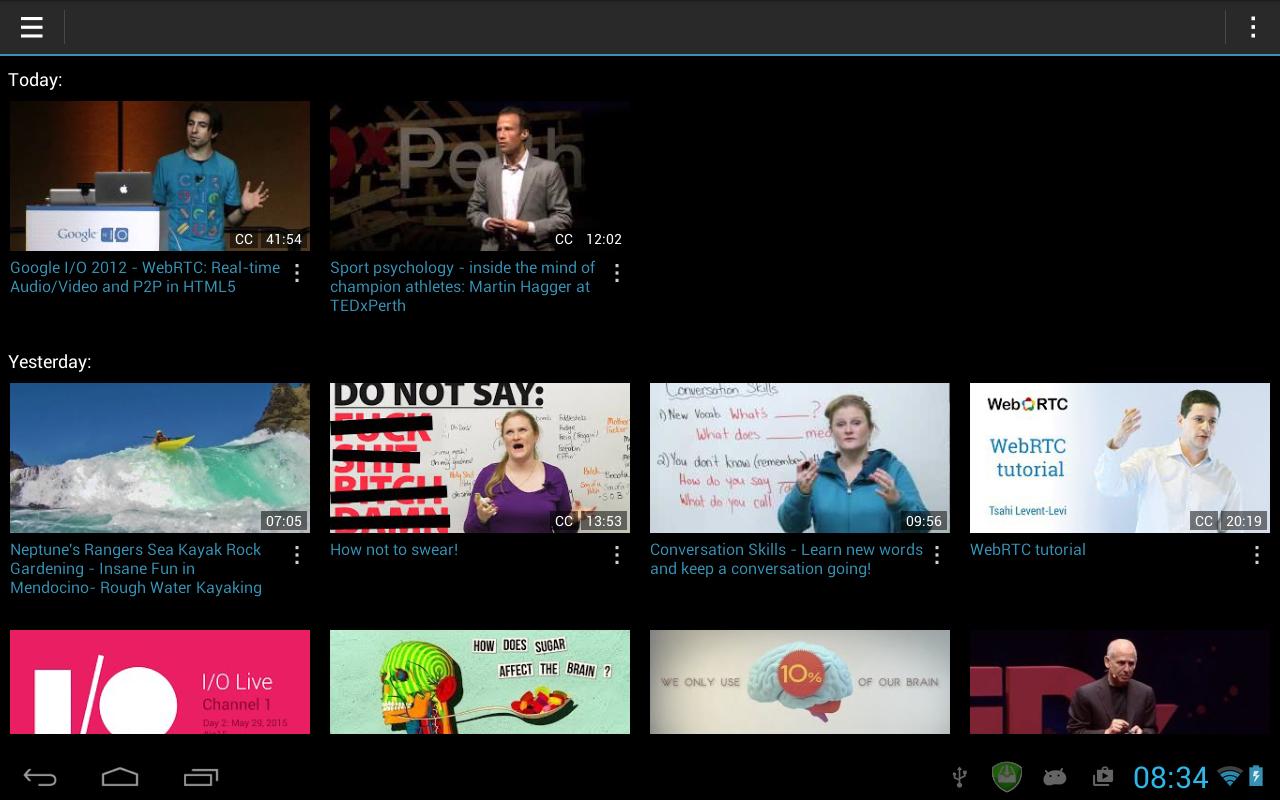Tap the Android back button

[40, 777]
